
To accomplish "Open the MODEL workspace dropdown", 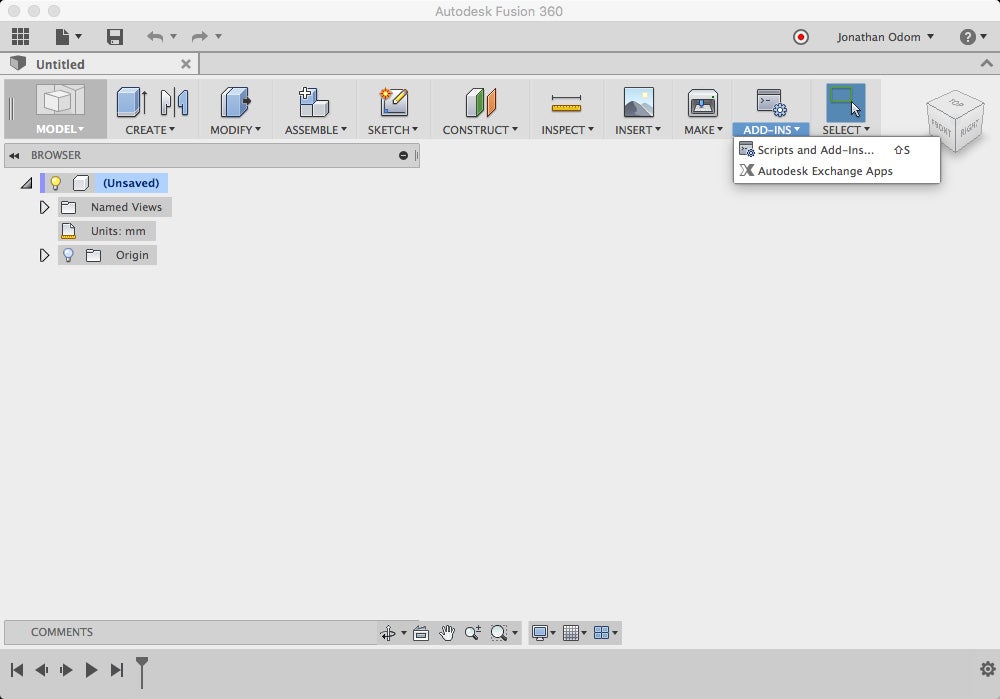I will point(60,129).
